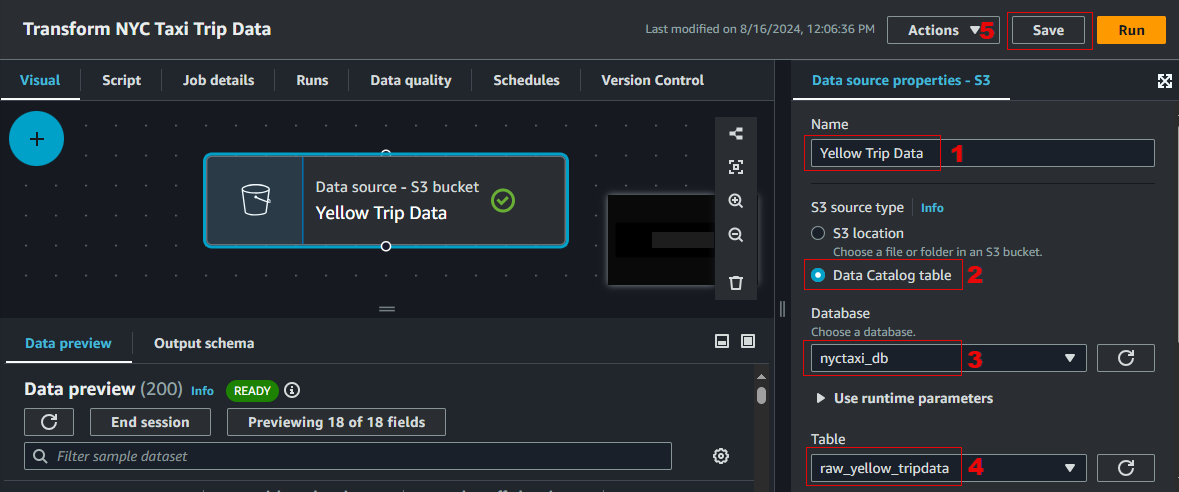Open the Info link beside S3 source type
Image resolution: width=1179 pixels, height=492 pixels.
(932, 208)
